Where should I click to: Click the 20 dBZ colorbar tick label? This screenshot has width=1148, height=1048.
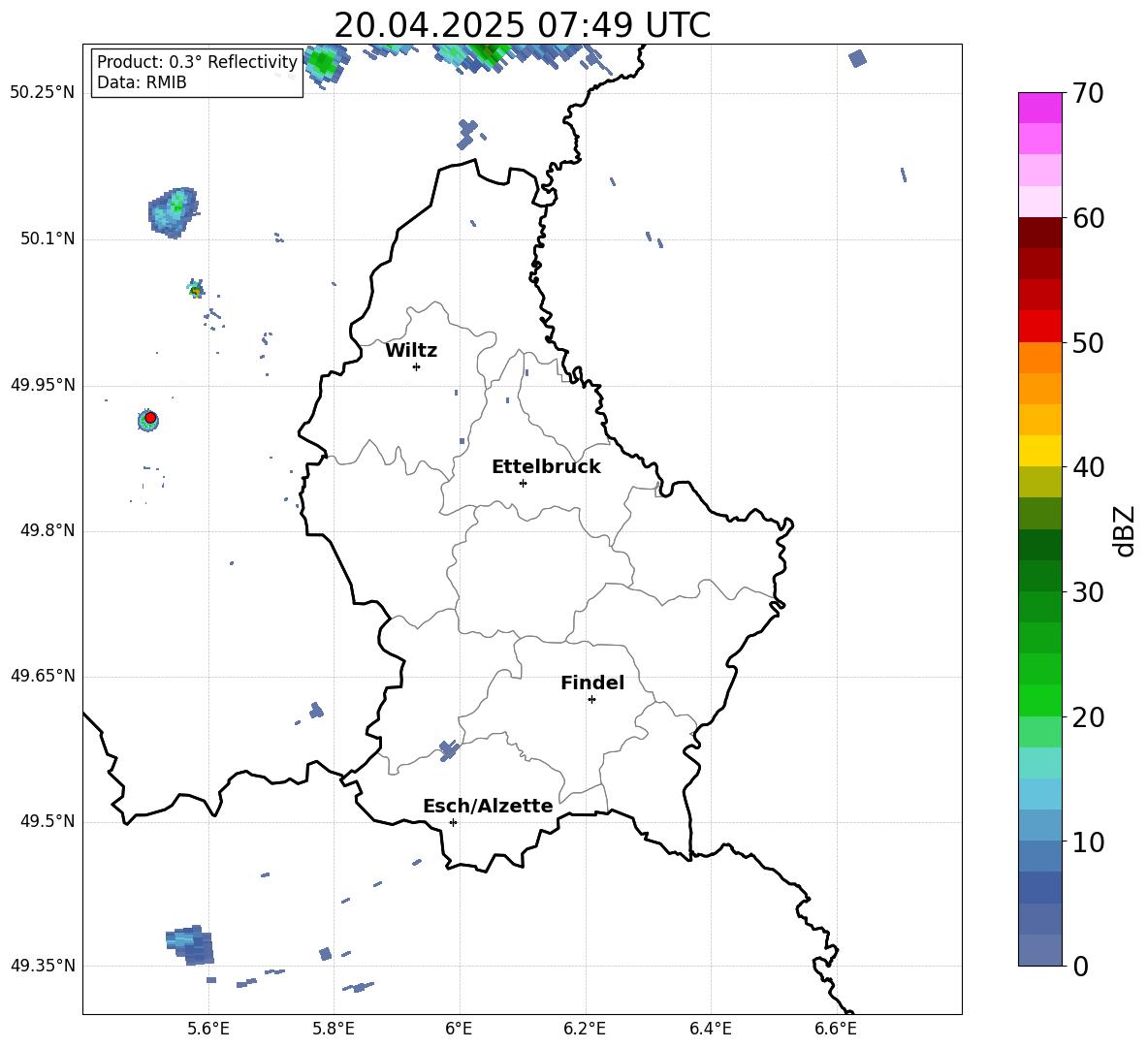(x=1088, y=717)
